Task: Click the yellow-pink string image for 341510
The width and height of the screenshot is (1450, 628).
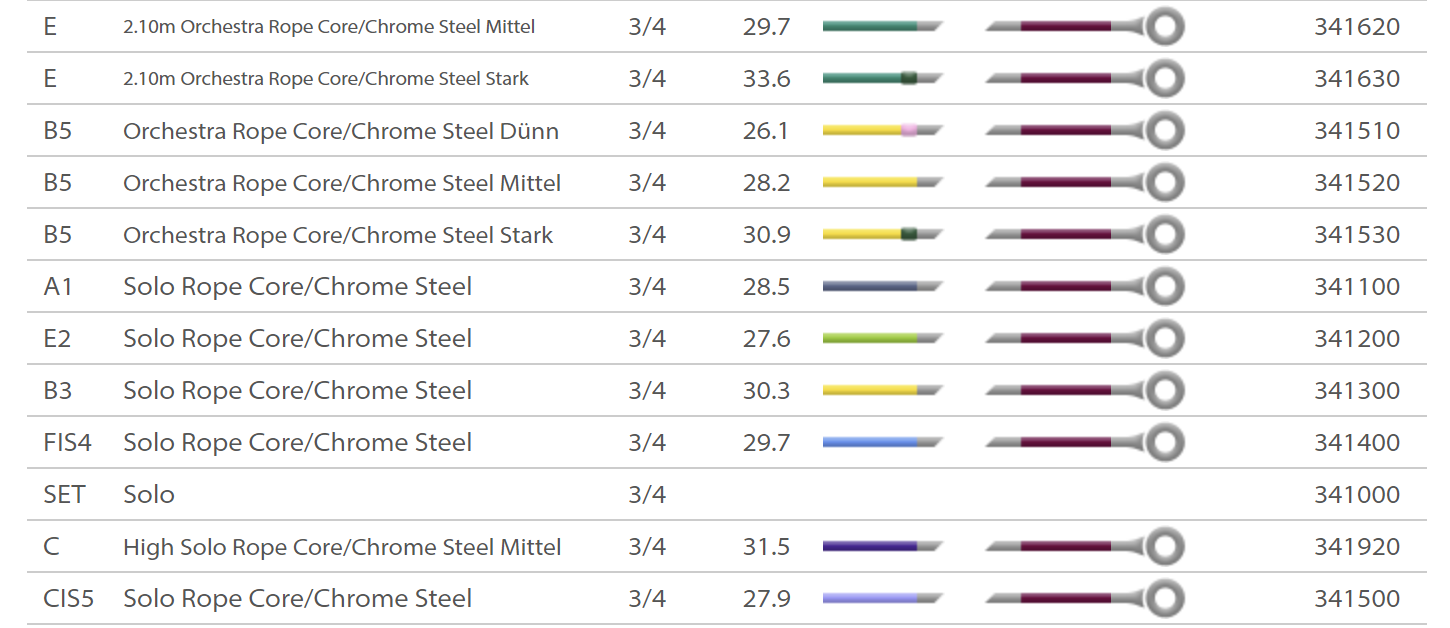Action: tap(881, 131)
